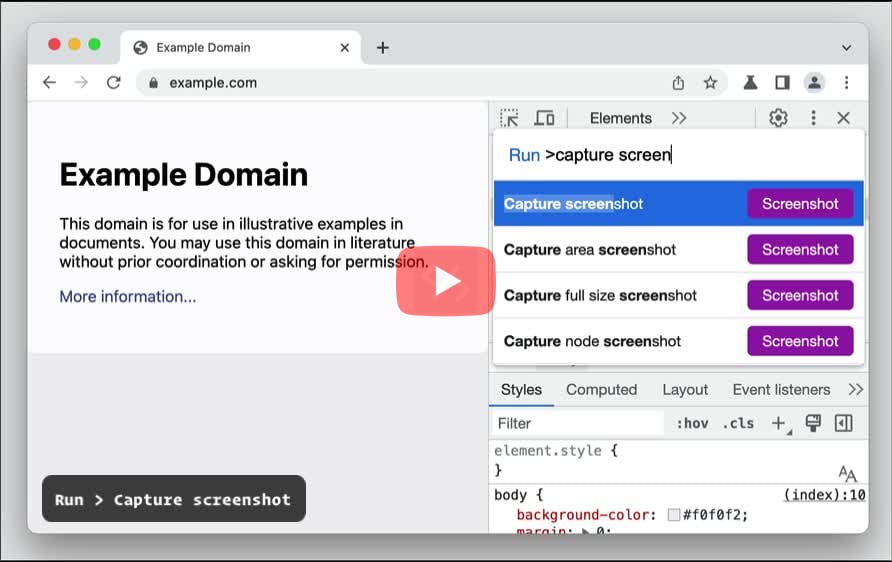Open font editor AA icon

pyautogui.click(x=847, y=473)
